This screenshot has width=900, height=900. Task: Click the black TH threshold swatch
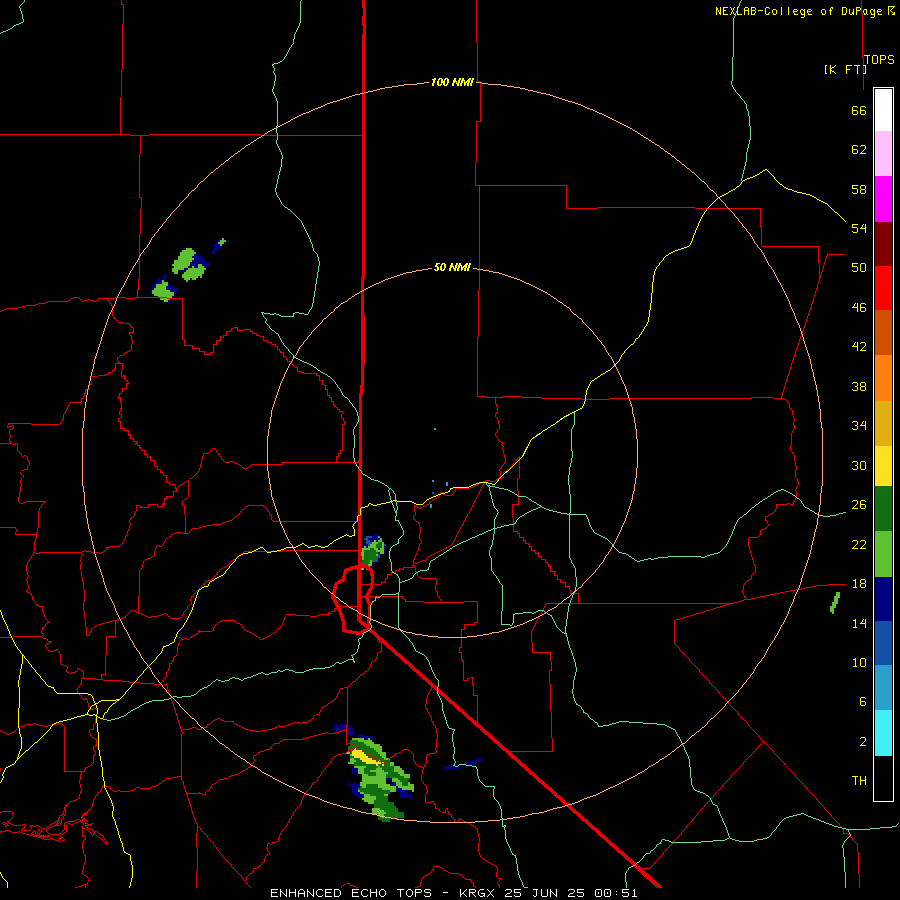(883, 778)
